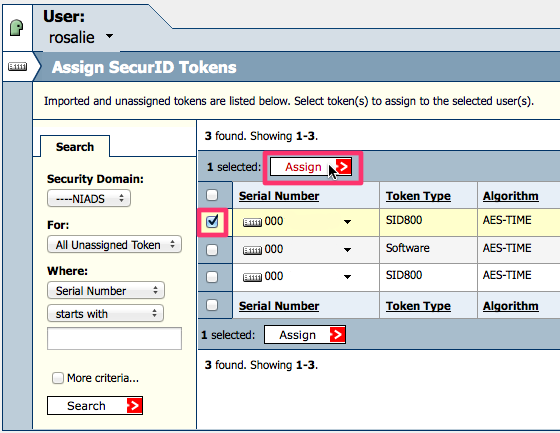Sort by Algorithm in top header

(x=511, y=196)
